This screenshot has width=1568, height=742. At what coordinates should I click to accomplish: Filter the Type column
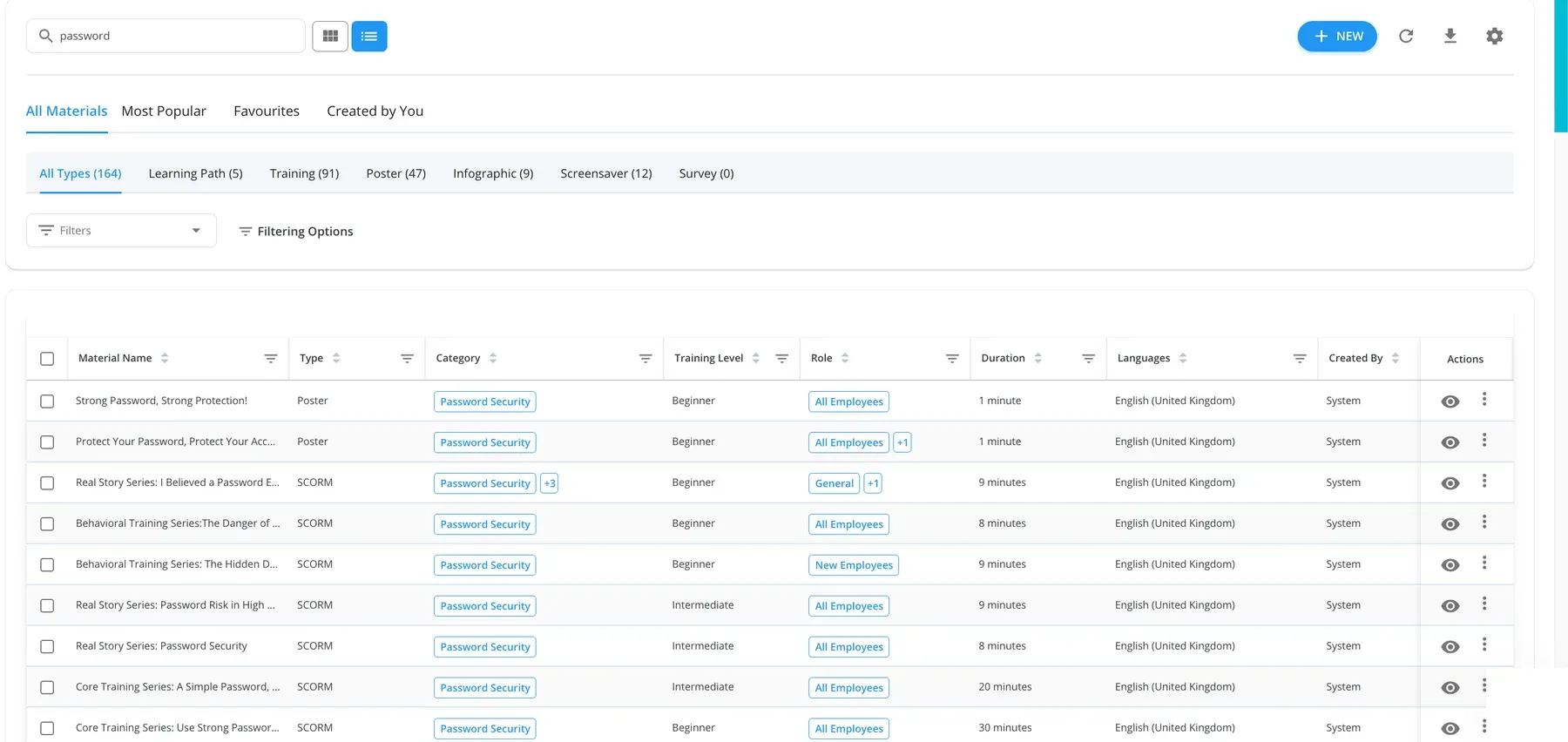click(x=407, y=358)
